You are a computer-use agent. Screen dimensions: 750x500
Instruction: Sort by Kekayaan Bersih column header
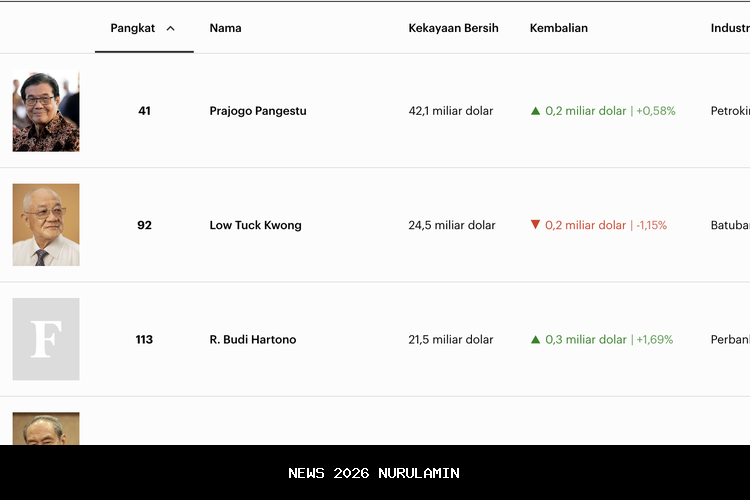(x=453, y=28)
